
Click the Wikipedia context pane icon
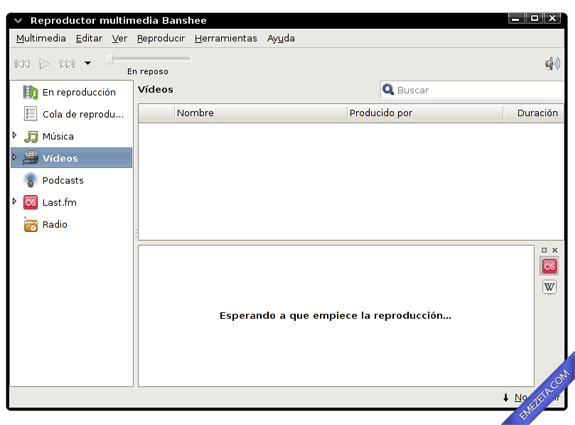tap(549, 287)
